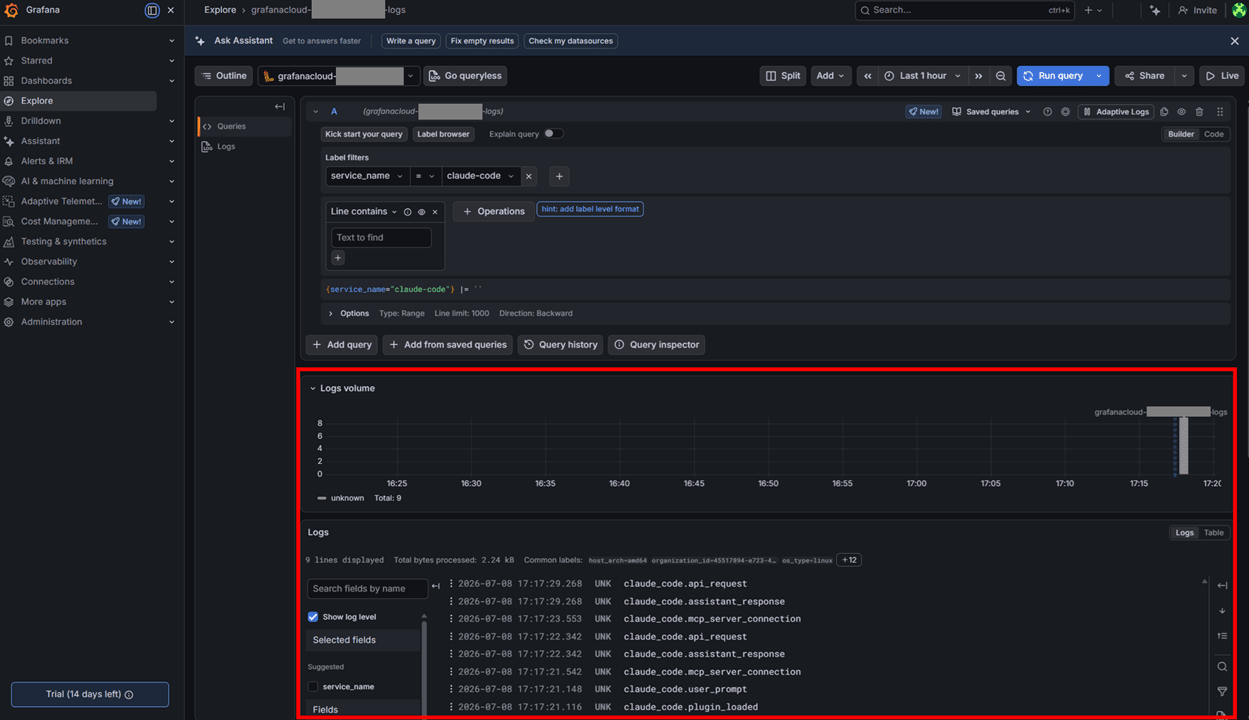This screenshot has height=720, width=1249.
Task: Open Starred in the sidebar
Action: tap(36, 61)
